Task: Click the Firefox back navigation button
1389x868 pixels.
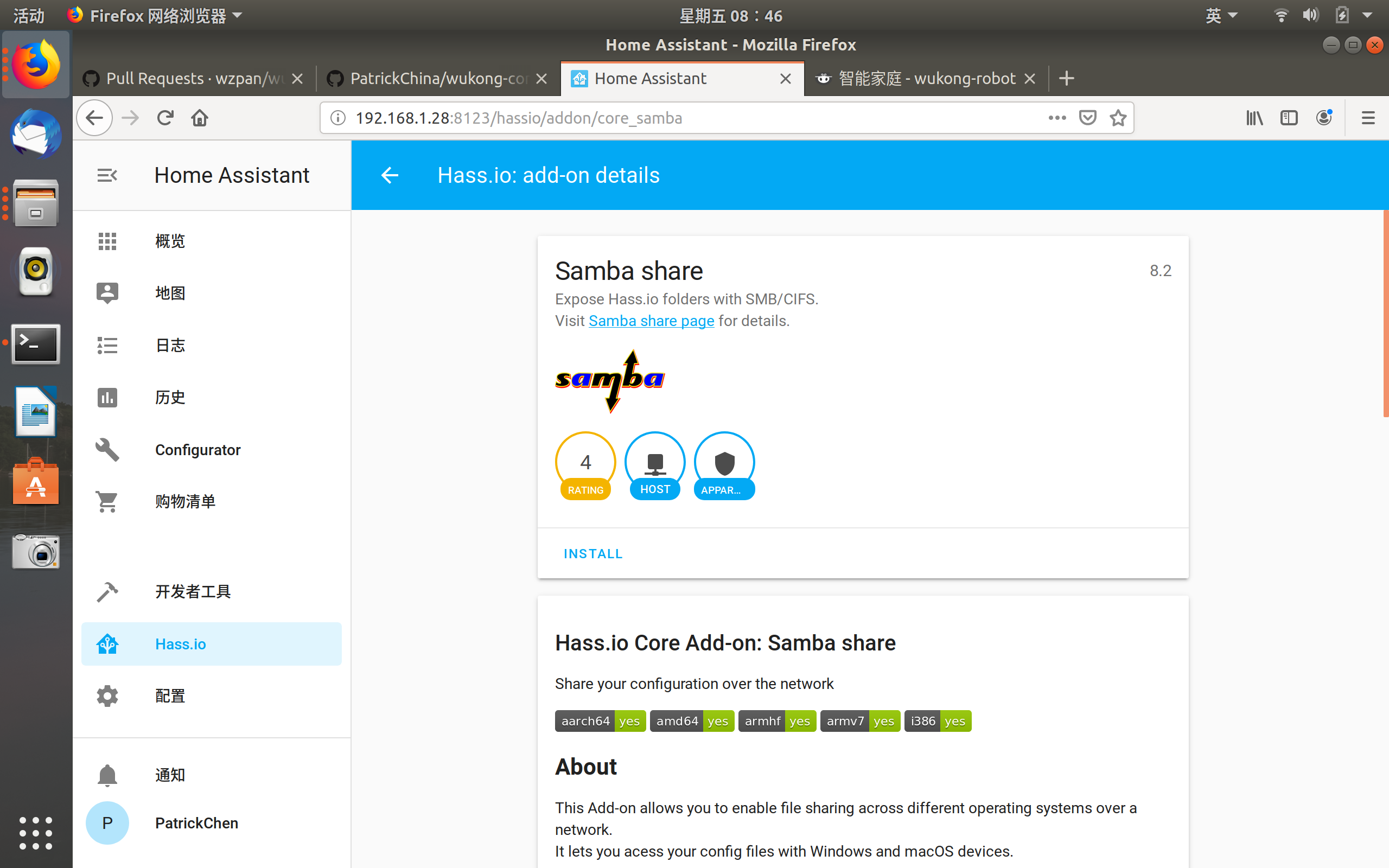Action: point(95,118)
